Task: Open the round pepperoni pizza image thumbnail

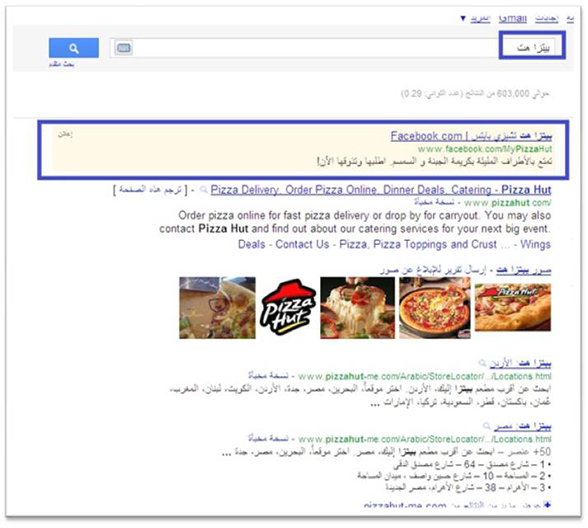Action: pyautogui.click(x=435, y=308)
